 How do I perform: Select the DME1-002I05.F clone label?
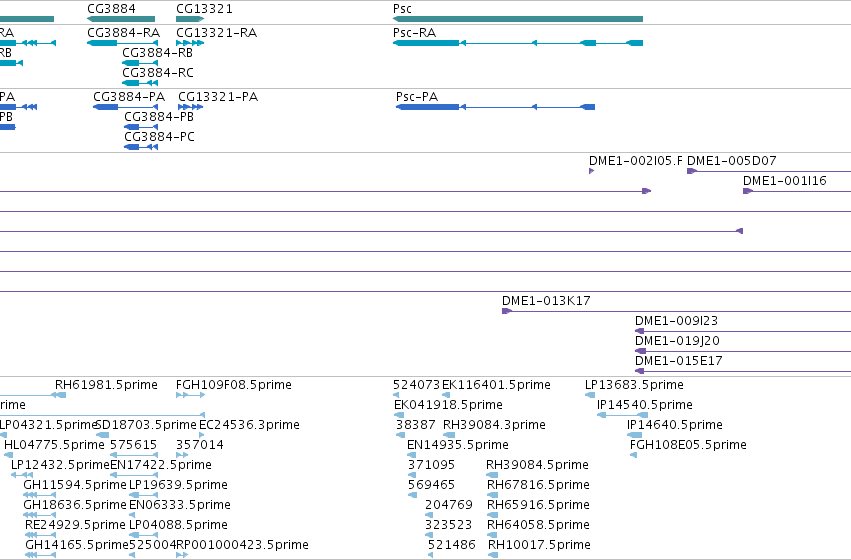[636, 161]
